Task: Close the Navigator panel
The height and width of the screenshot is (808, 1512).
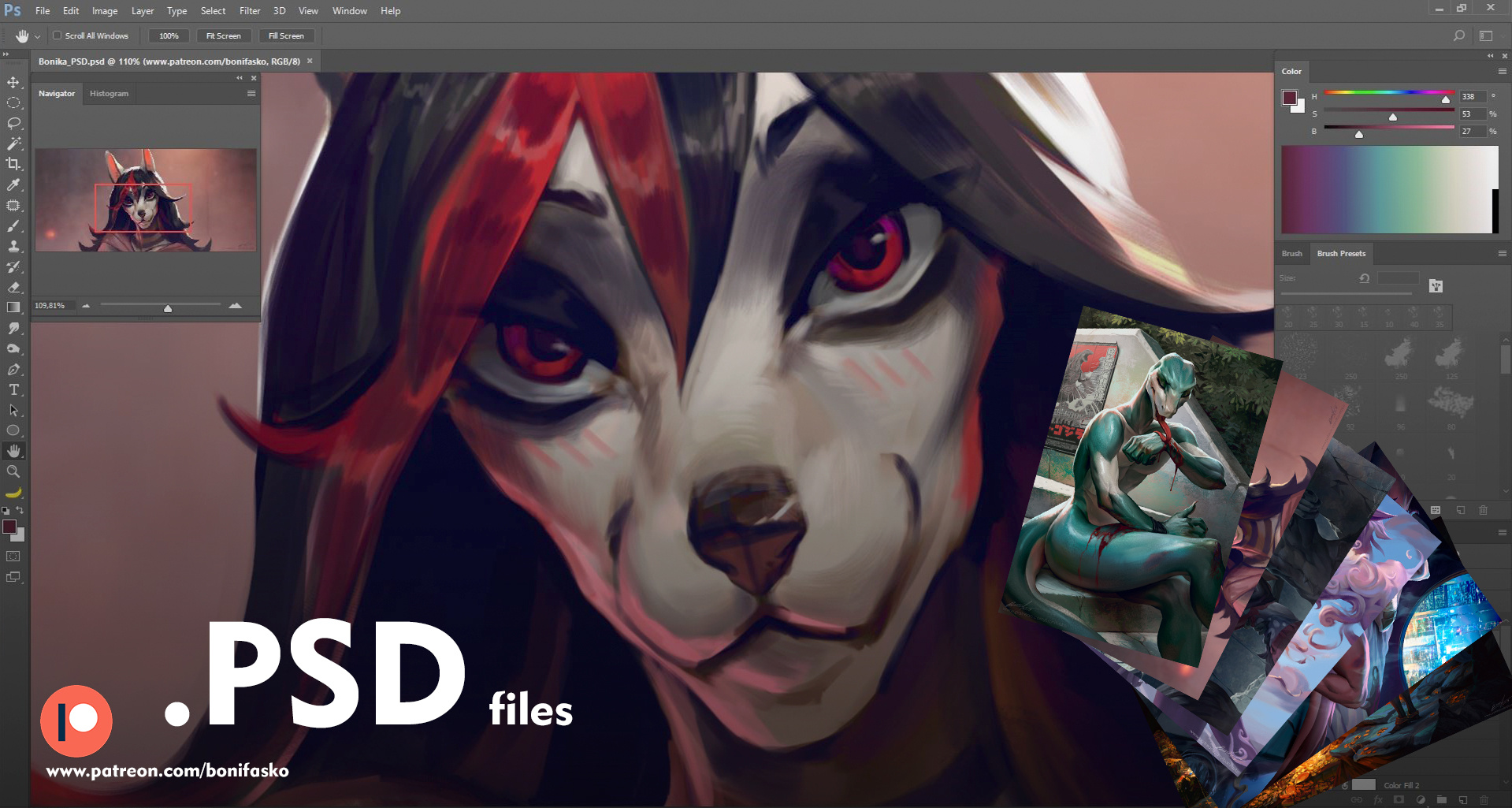Action: 254,78
